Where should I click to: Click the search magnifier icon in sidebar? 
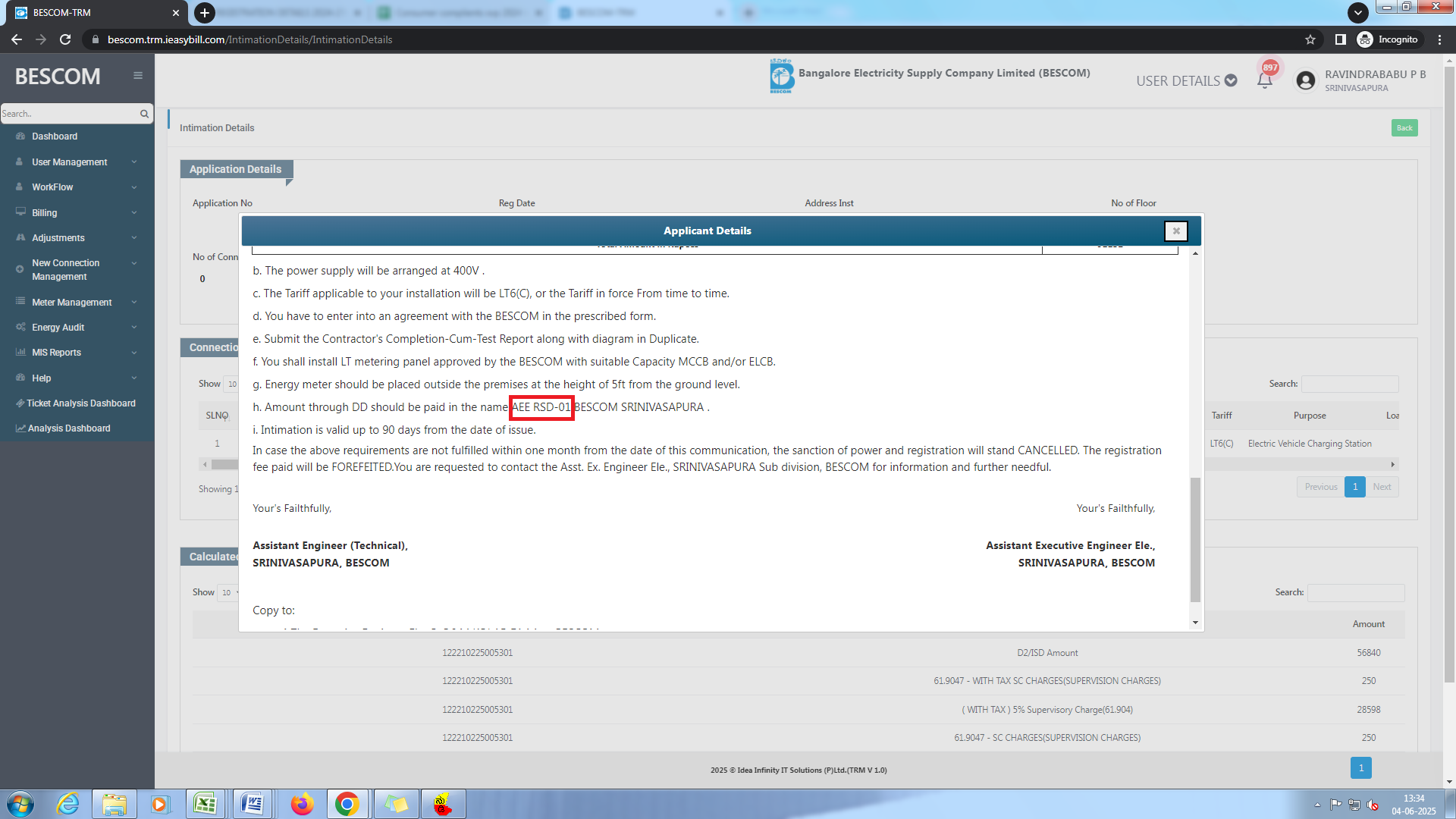click(x=144, y=114)
